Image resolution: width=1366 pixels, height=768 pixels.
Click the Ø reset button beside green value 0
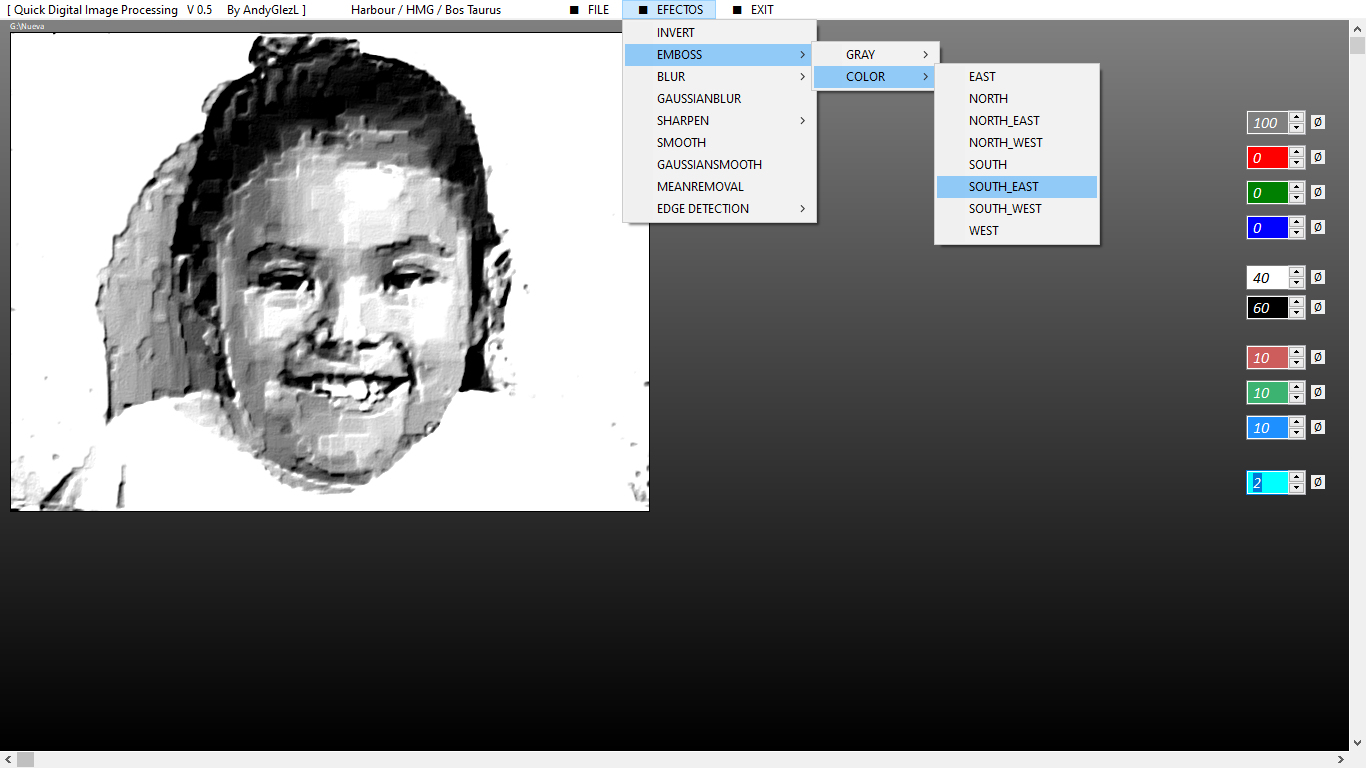[x=1317, y=192]
